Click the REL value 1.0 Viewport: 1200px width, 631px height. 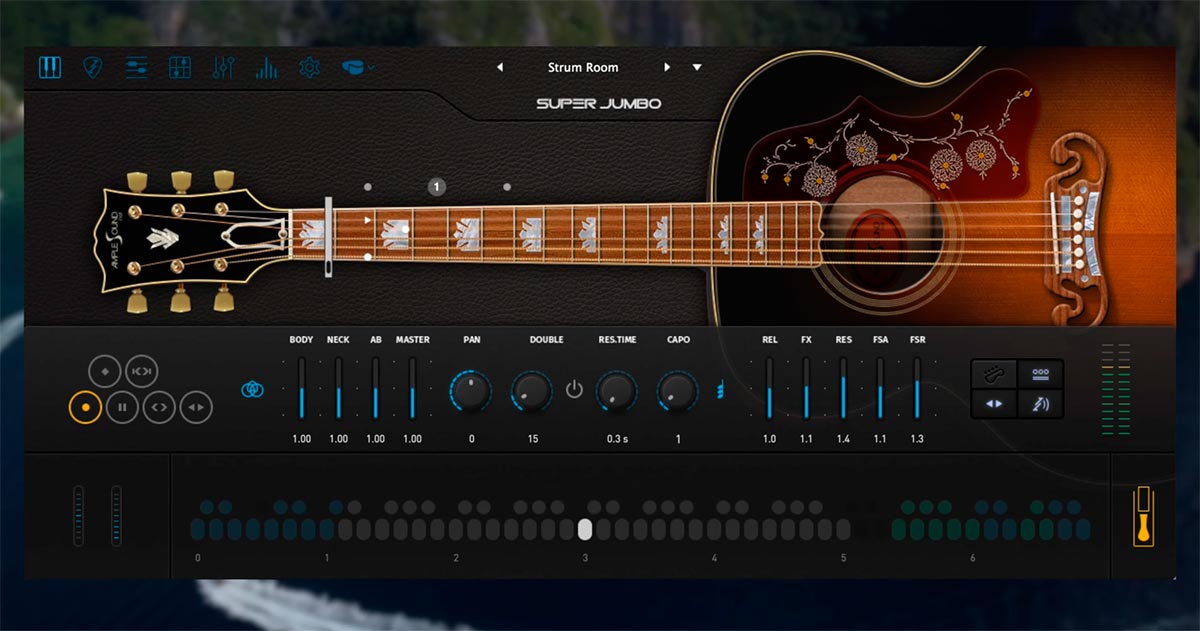pos(769,439)
